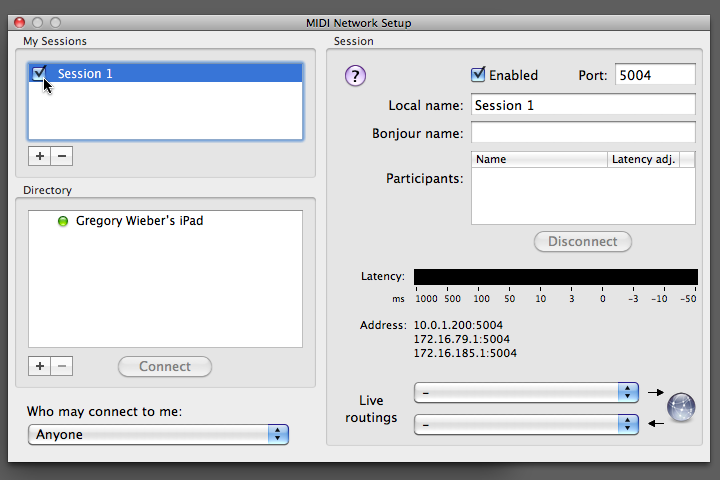Image resolution: width=720 pixels, height=480 pixels.
Task: Uncheck the Session 1 checkbox in My Sessions
Action: (x=39, y=73)
